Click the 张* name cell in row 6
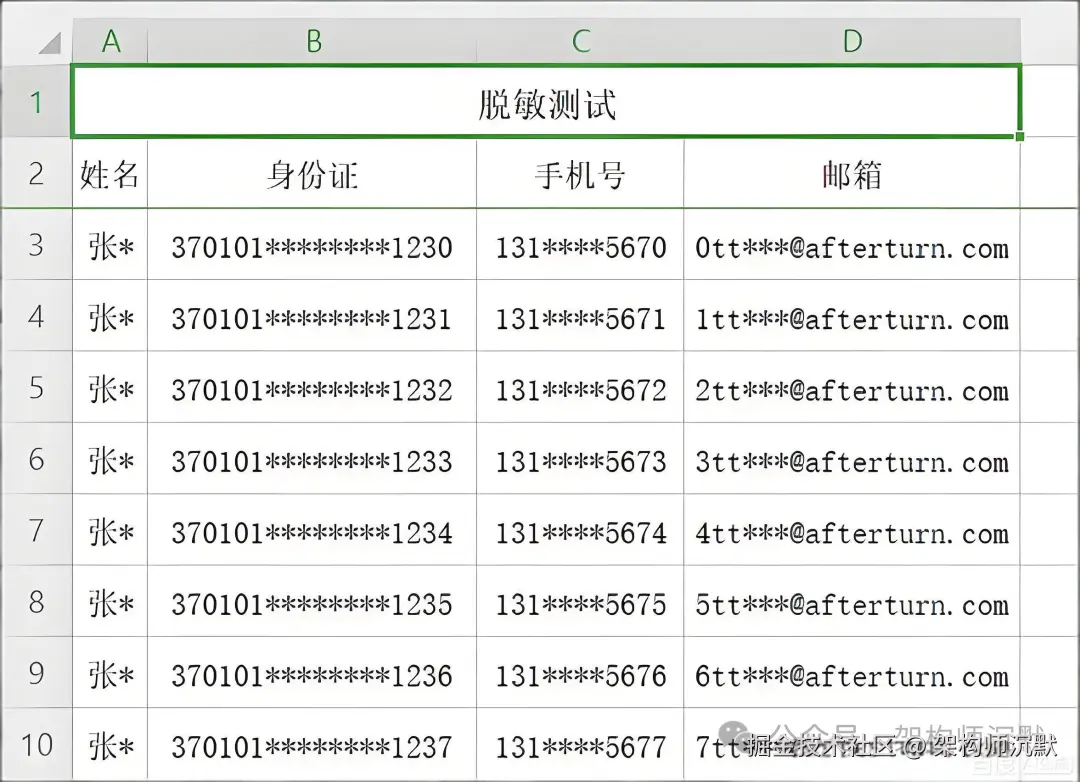Image resolution: width=1080 pixels, height=782 pixels. click(110, 459)
